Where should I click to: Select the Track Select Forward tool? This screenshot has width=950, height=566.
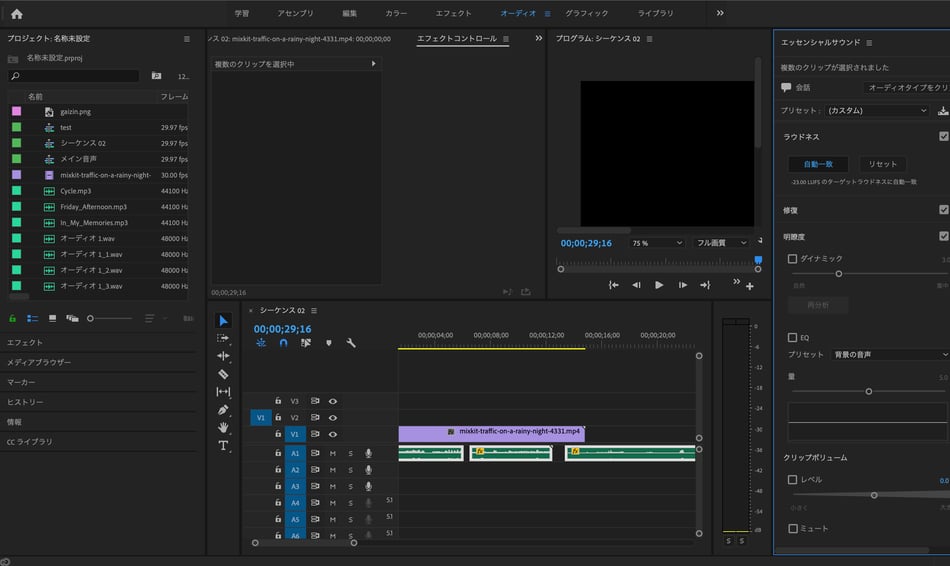coord(223,338)
